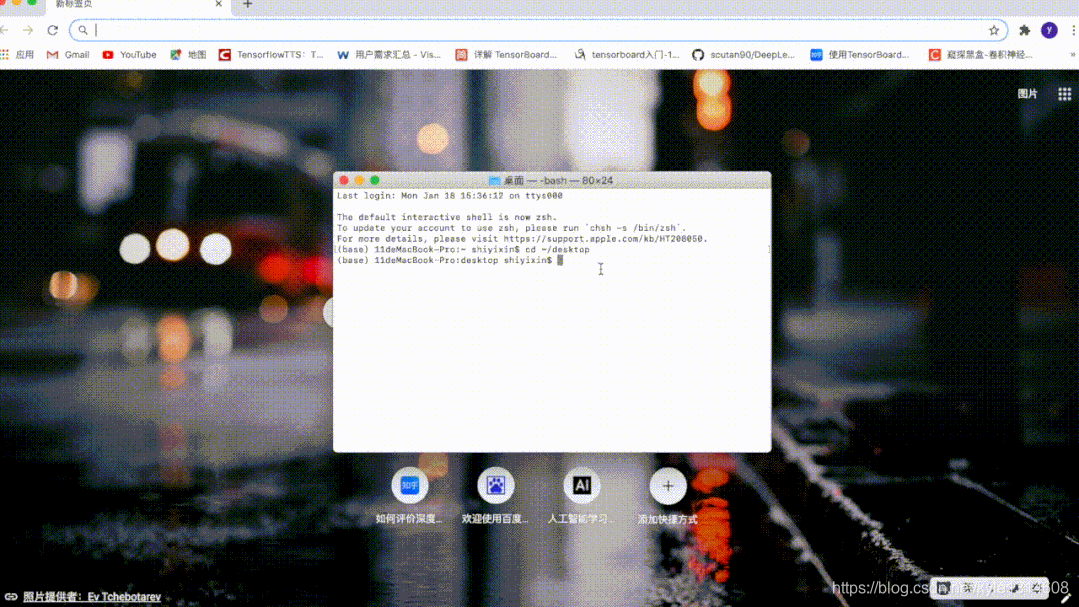Reload the page with the refresh icon
Image resolution: width=1079 pixels, height=607 pixels.
click(x=53, y=30)
